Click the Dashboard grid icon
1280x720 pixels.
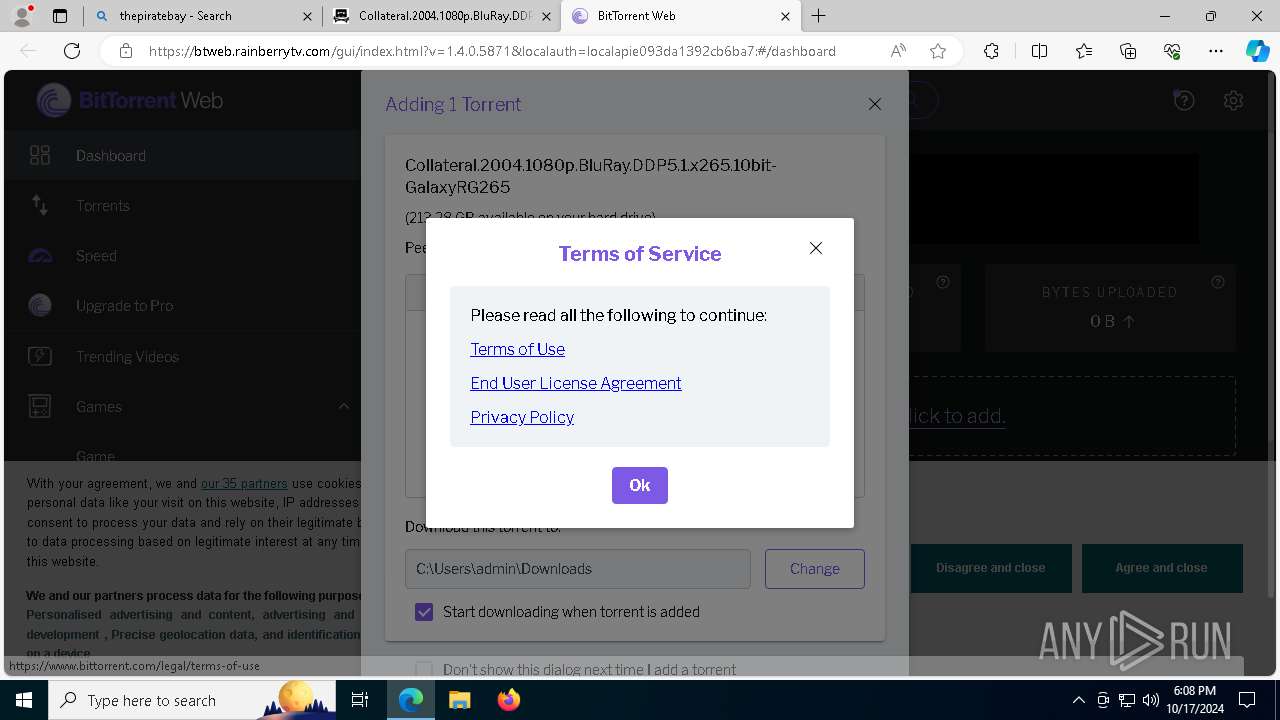pyautogui.click(x=40, y=155)
